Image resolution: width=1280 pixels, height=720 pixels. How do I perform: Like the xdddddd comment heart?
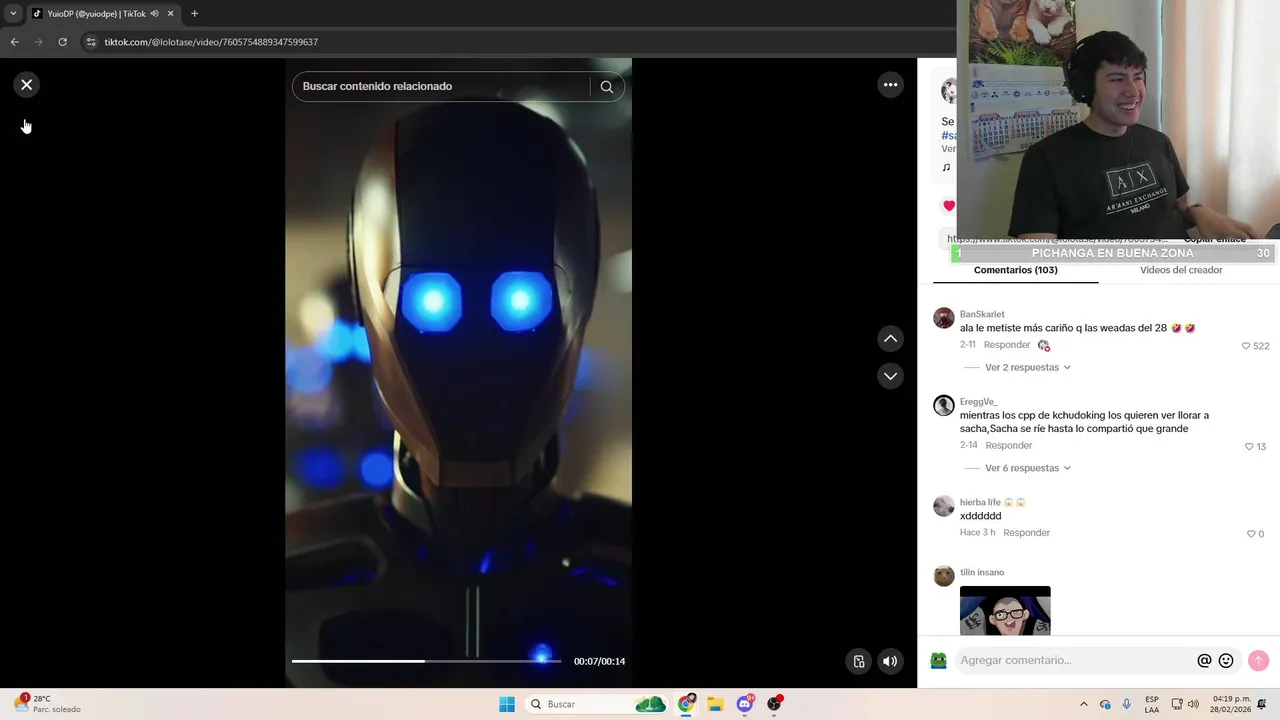click(1251, 534)
